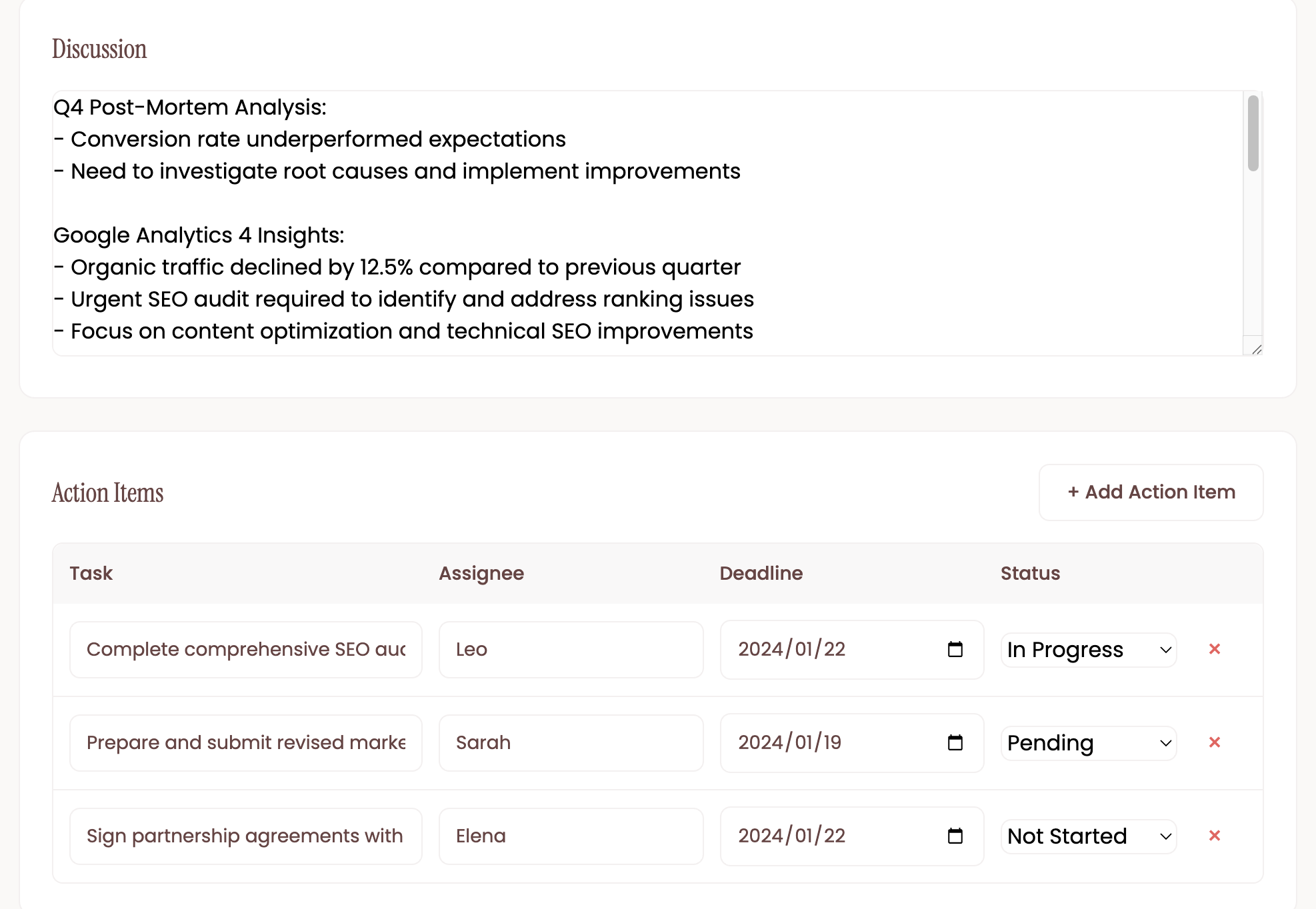
Task: Open calendar picker for Leo's deadline
Action: pos(955,649)
